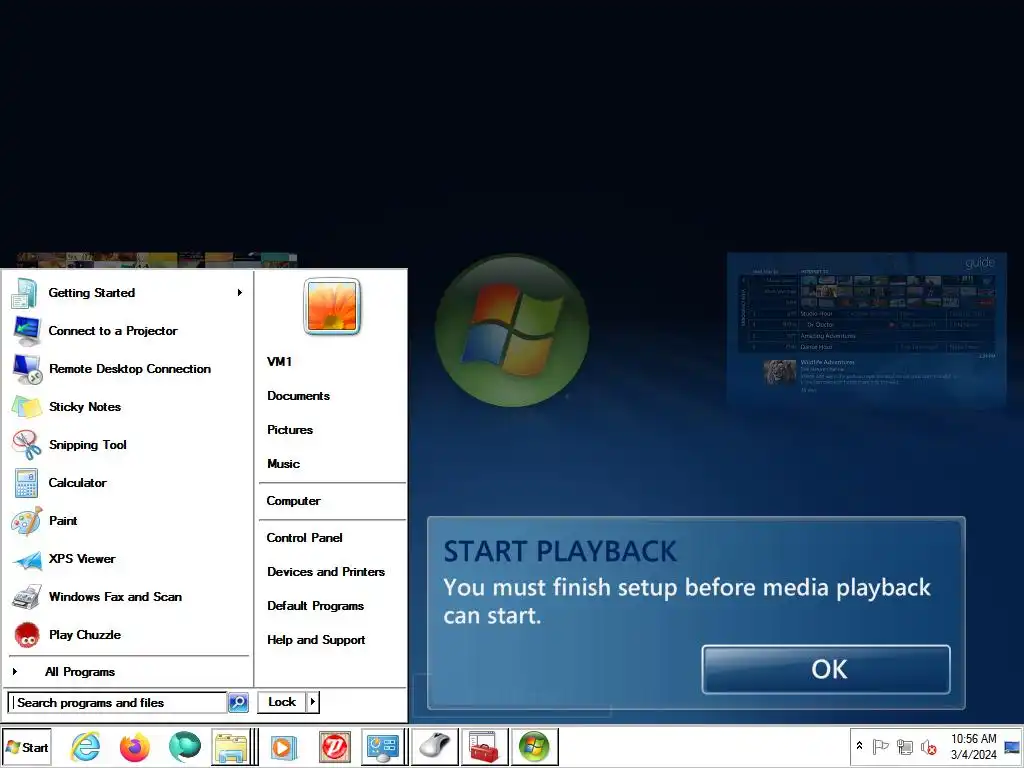Screen dimensions: 1024x768
Task: Click the network tray icon
Action: click(x=905, y=746)
